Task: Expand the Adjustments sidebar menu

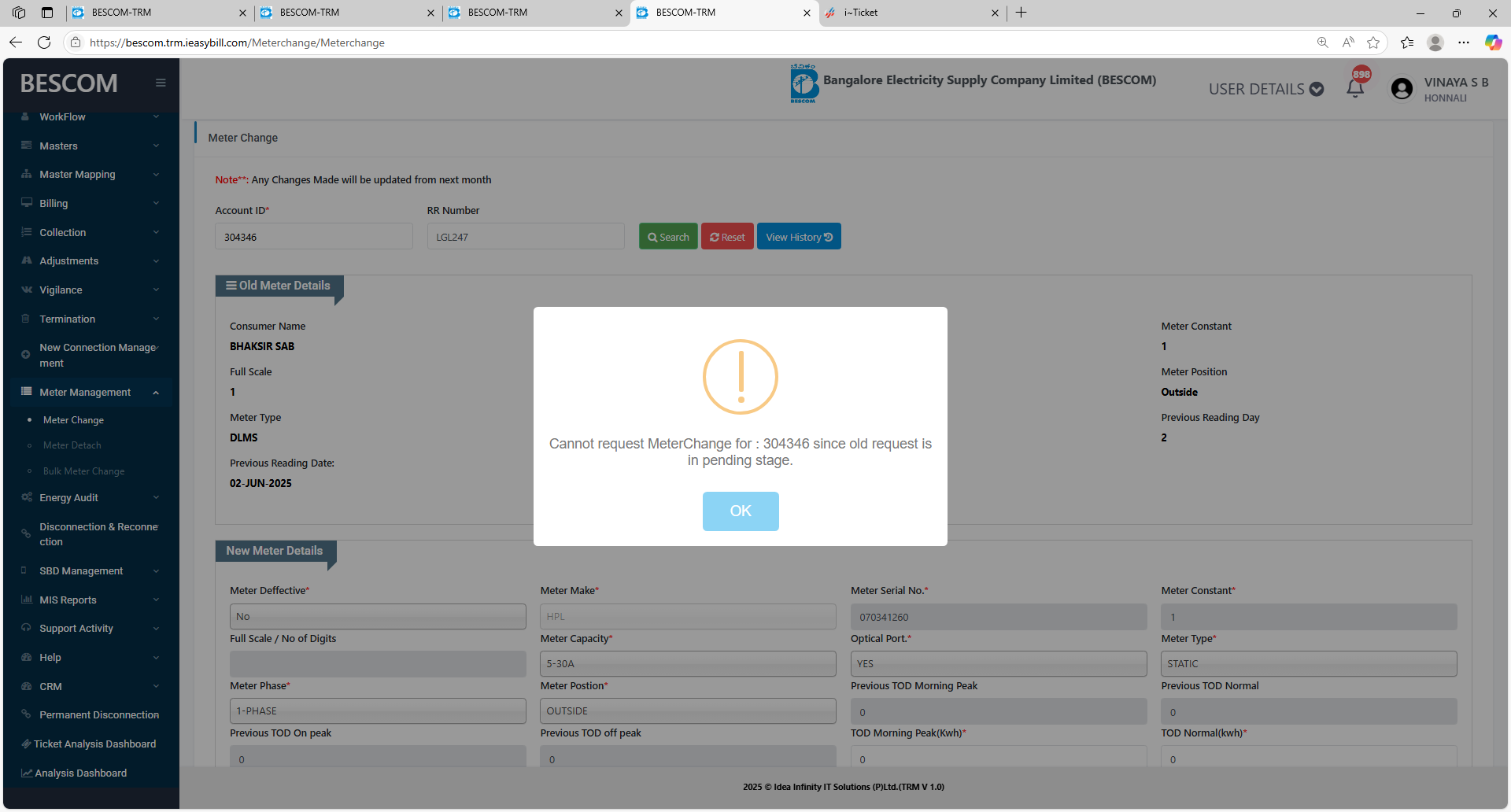Action: point(91,261)
